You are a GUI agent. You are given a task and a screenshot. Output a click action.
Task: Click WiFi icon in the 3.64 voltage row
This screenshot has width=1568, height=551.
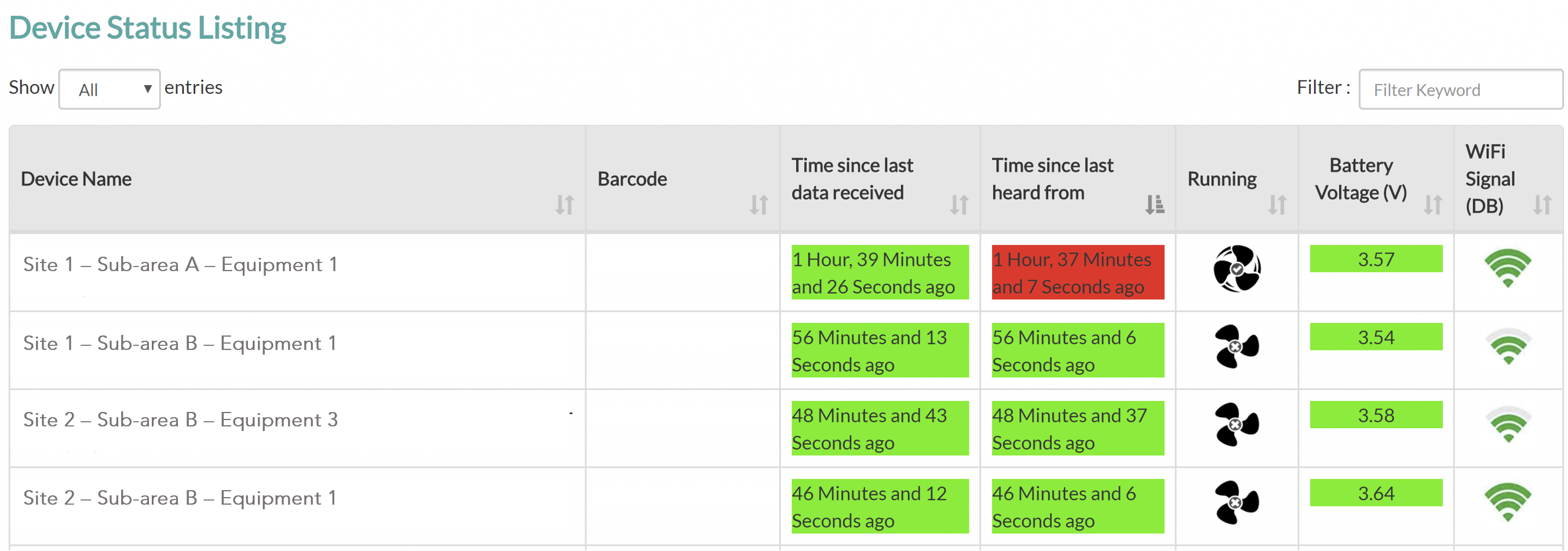(x=1507, y=502)
